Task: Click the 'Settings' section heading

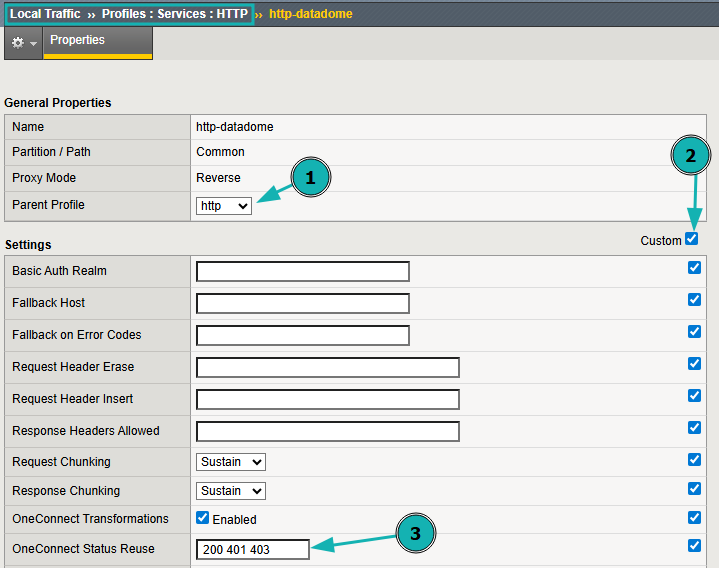Action: click(28, 245)
